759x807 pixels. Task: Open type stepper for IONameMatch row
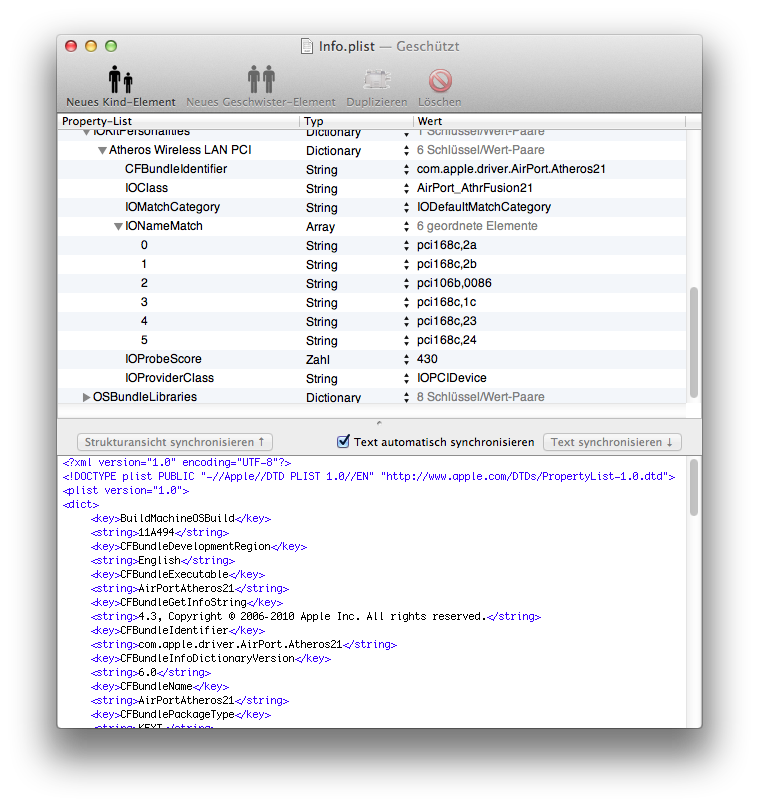point(407,226)
